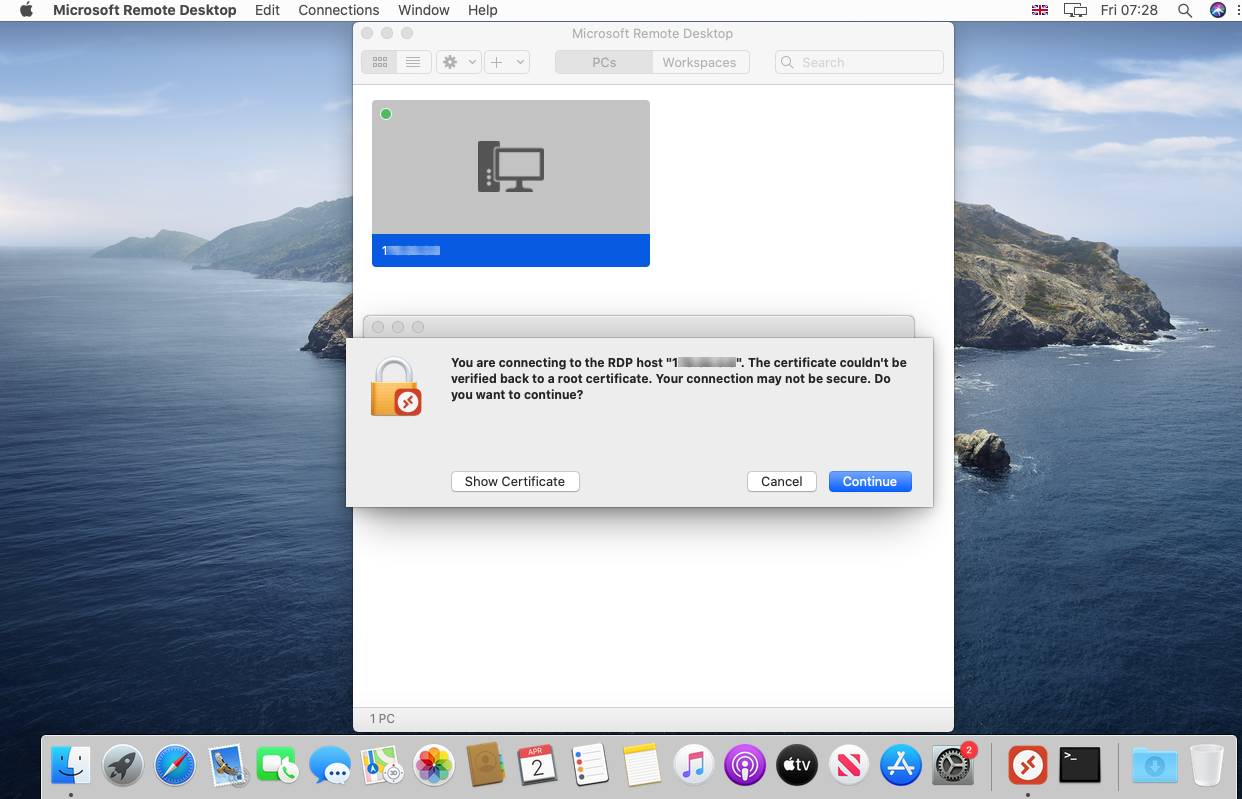Switch to the grid (thumbnail) view
1242x799 pixels.
coord(380,62)
